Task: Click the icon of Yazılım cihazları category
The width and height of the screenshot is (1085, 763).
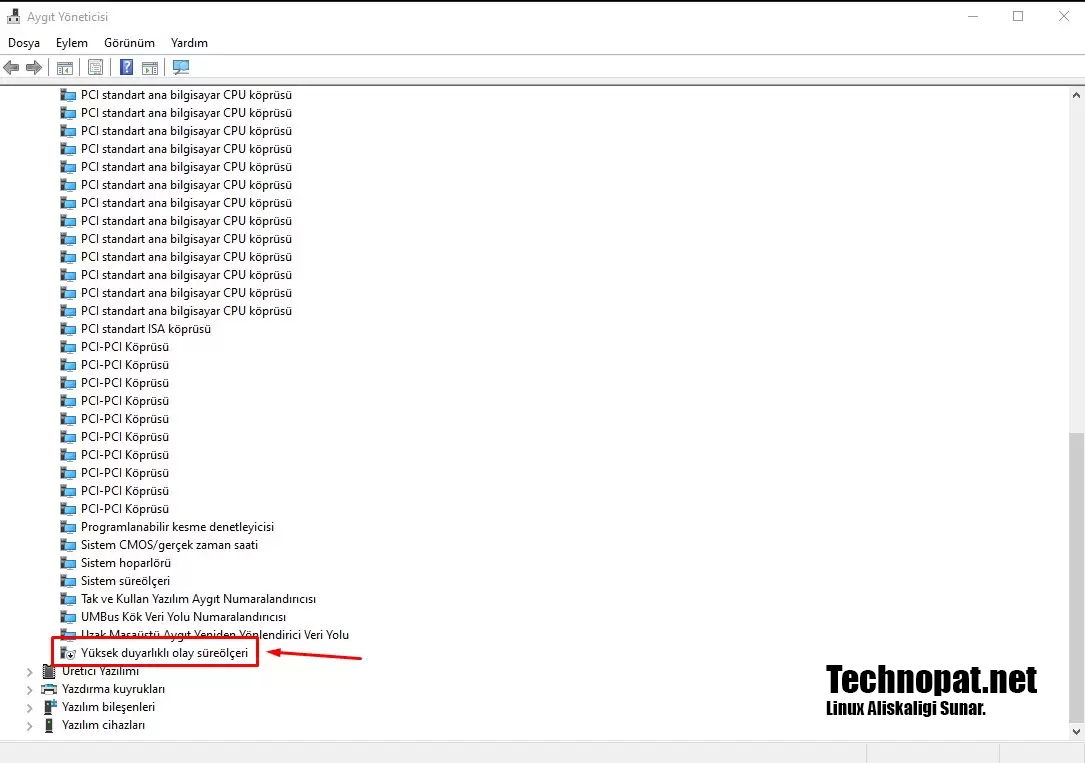Action: click(48, 725)
